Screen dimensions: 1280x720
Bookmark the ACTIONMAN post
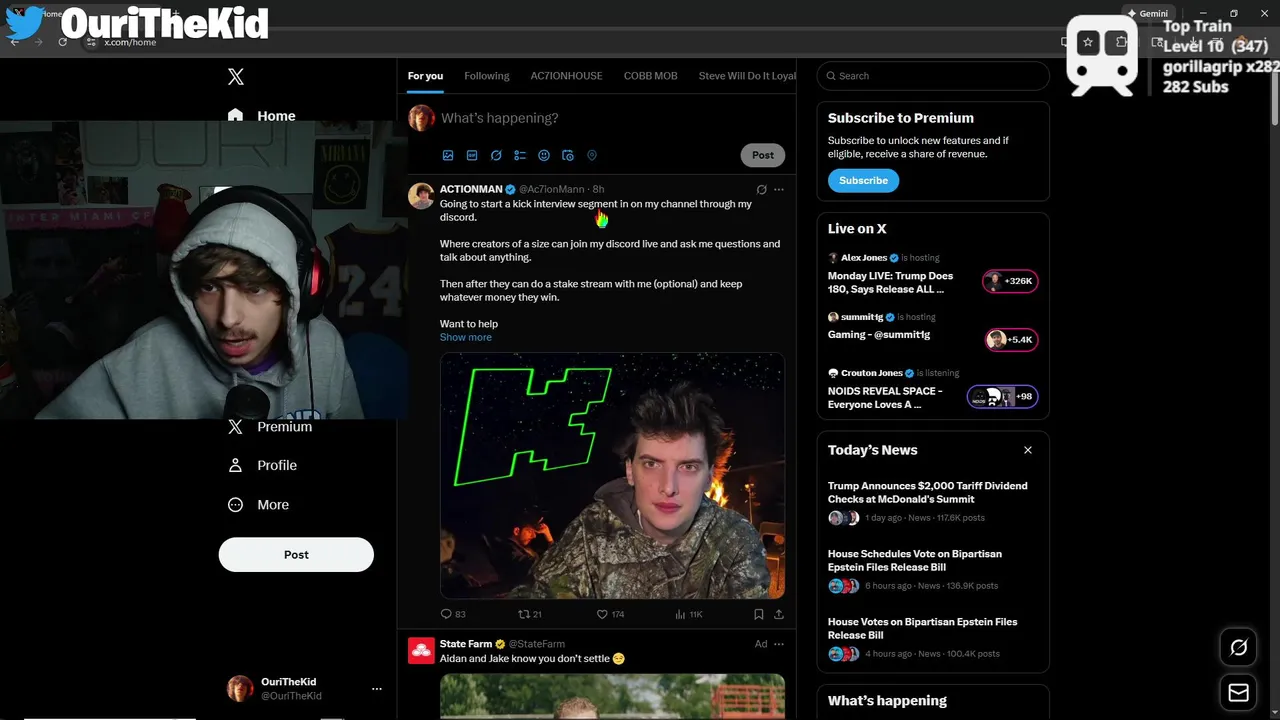[x=759, y=614]
